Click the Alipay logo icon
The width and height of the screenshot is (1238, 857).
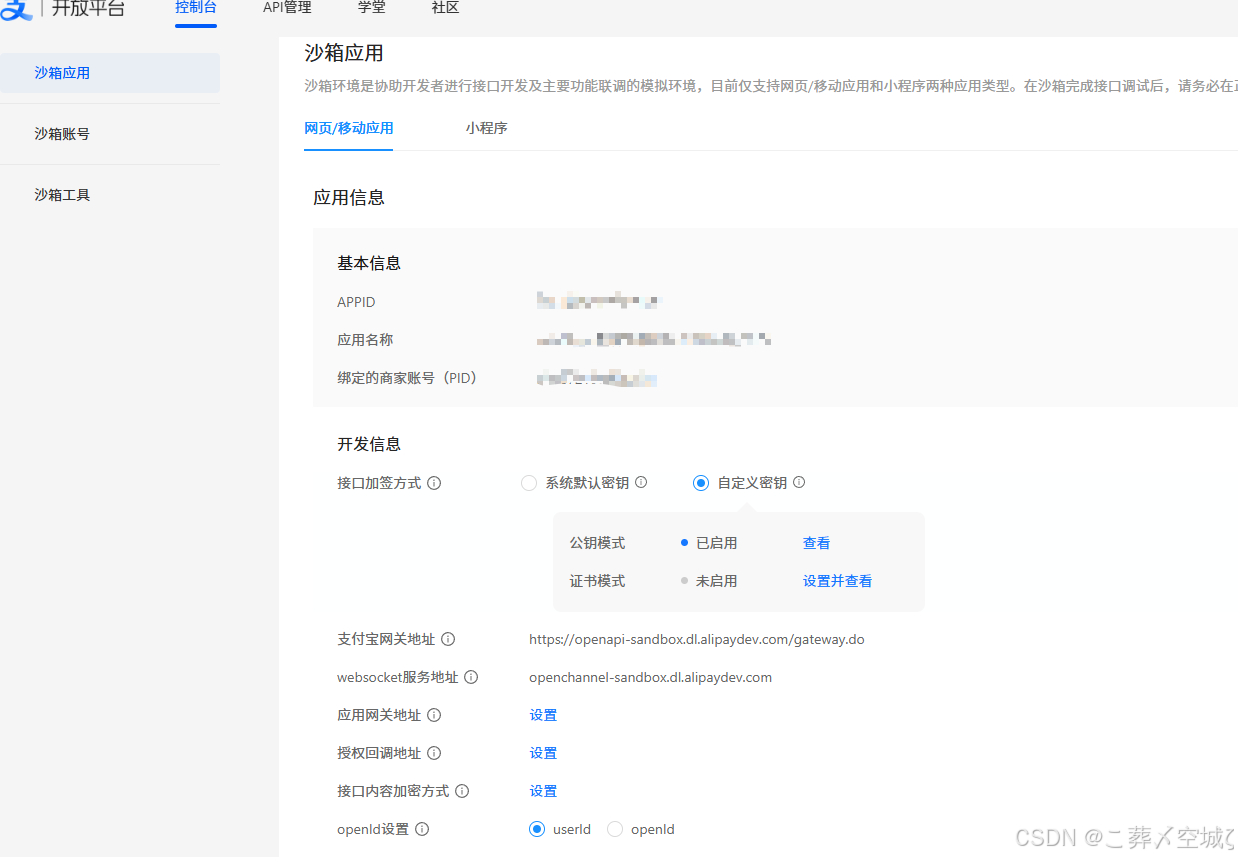17,9
